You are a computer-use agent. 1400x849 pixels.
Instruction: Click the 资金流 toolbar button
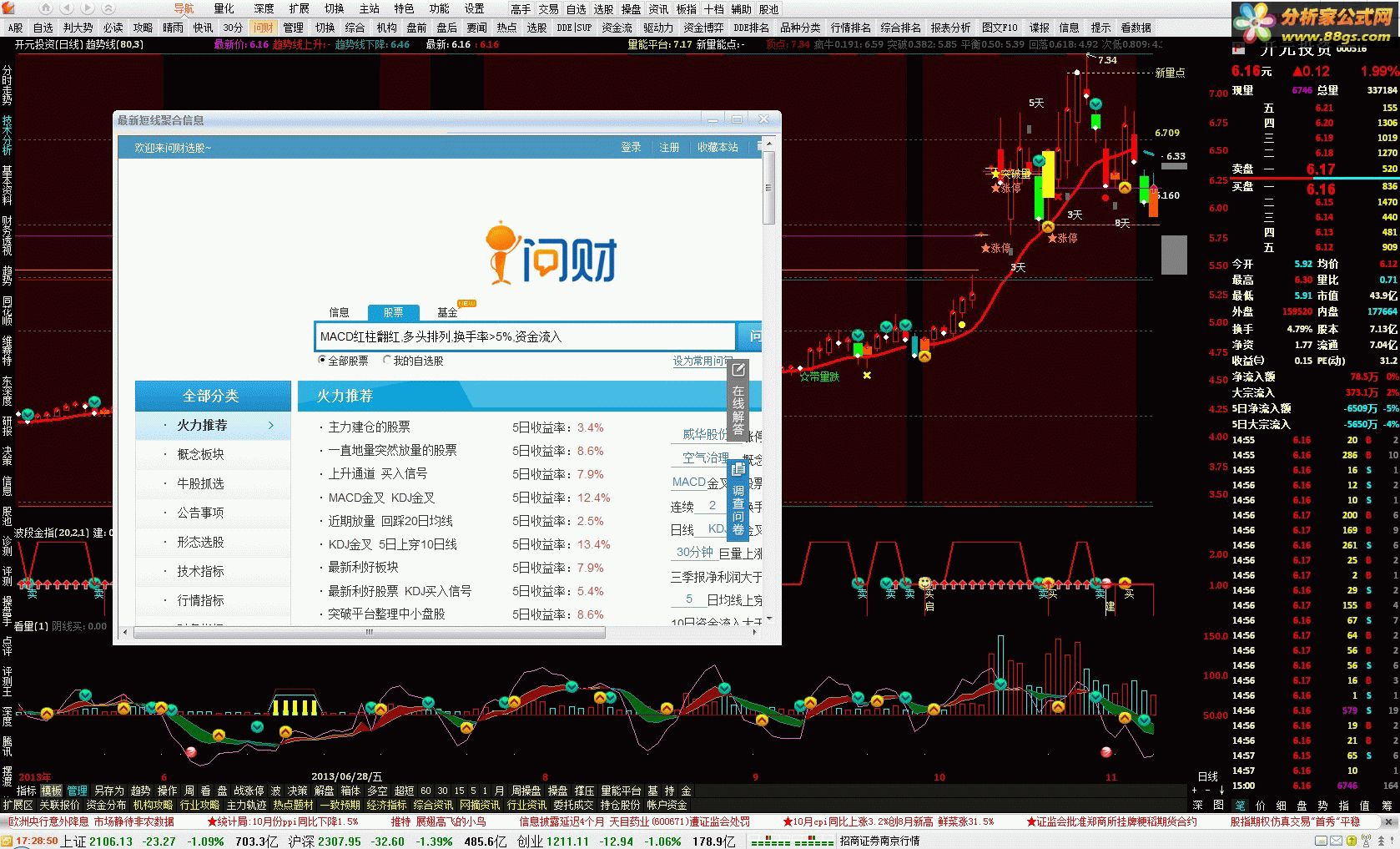click(x=617, y=28)
